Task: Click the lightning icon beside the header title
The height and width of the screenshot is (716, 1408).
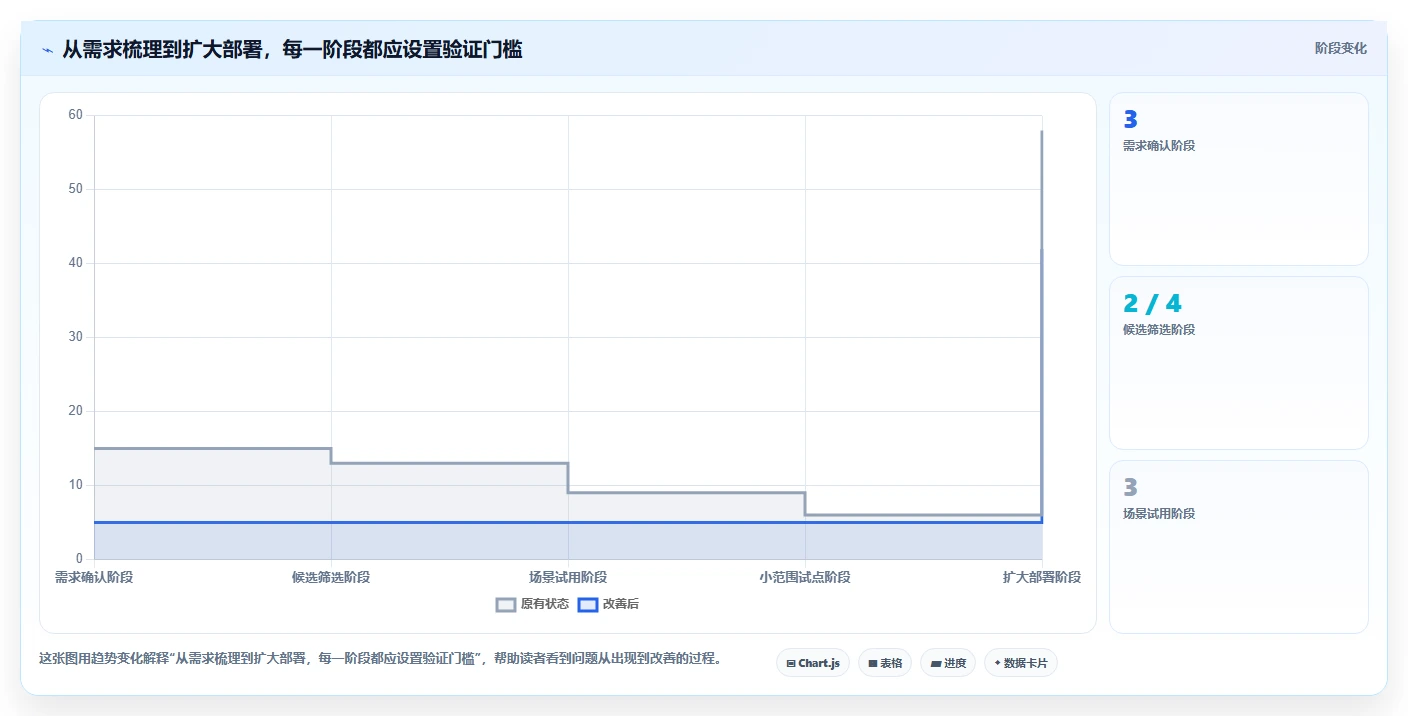Action: point(47,49)
